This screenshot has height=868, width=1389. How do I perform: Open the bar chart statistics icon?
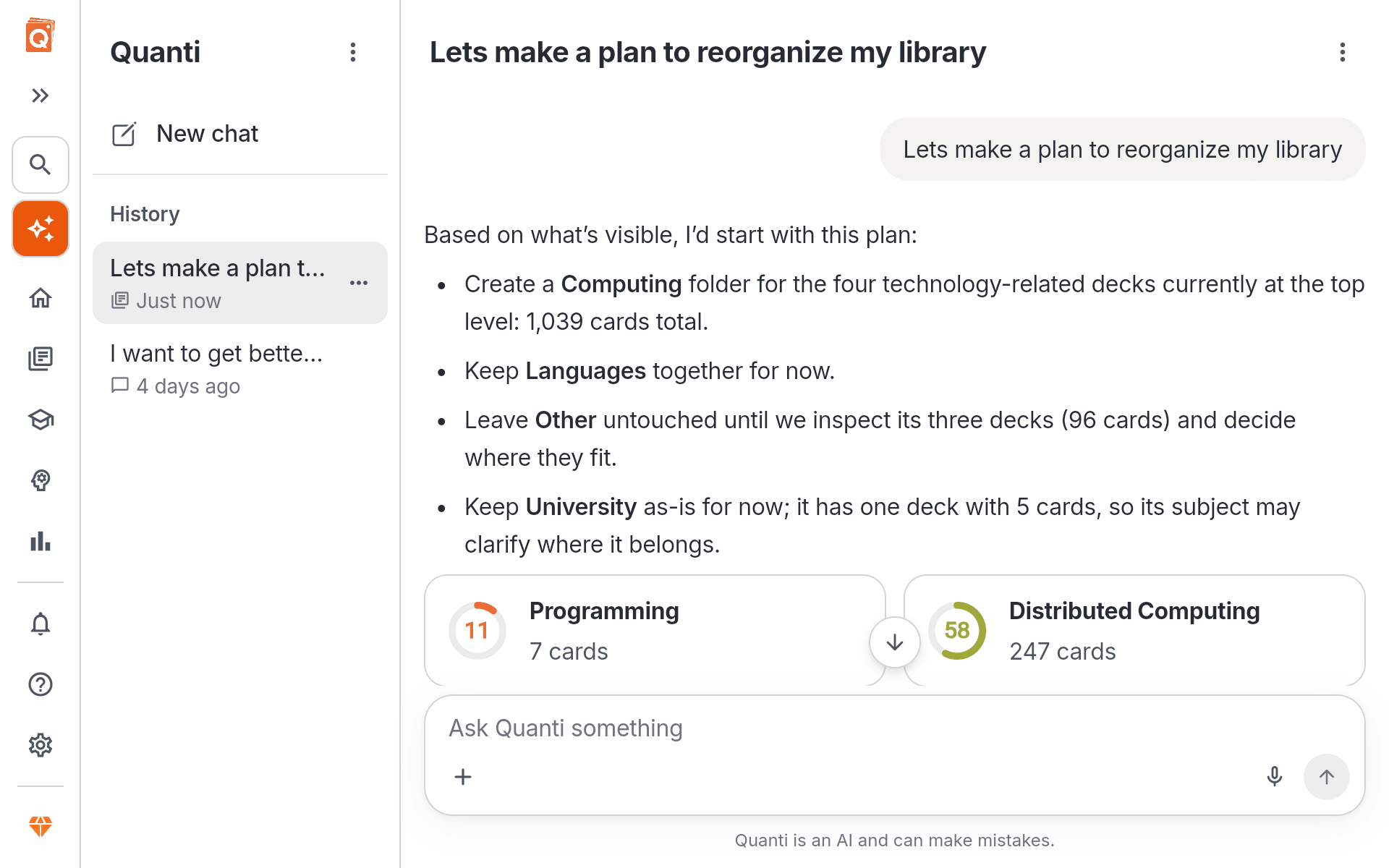coord(41,541)
